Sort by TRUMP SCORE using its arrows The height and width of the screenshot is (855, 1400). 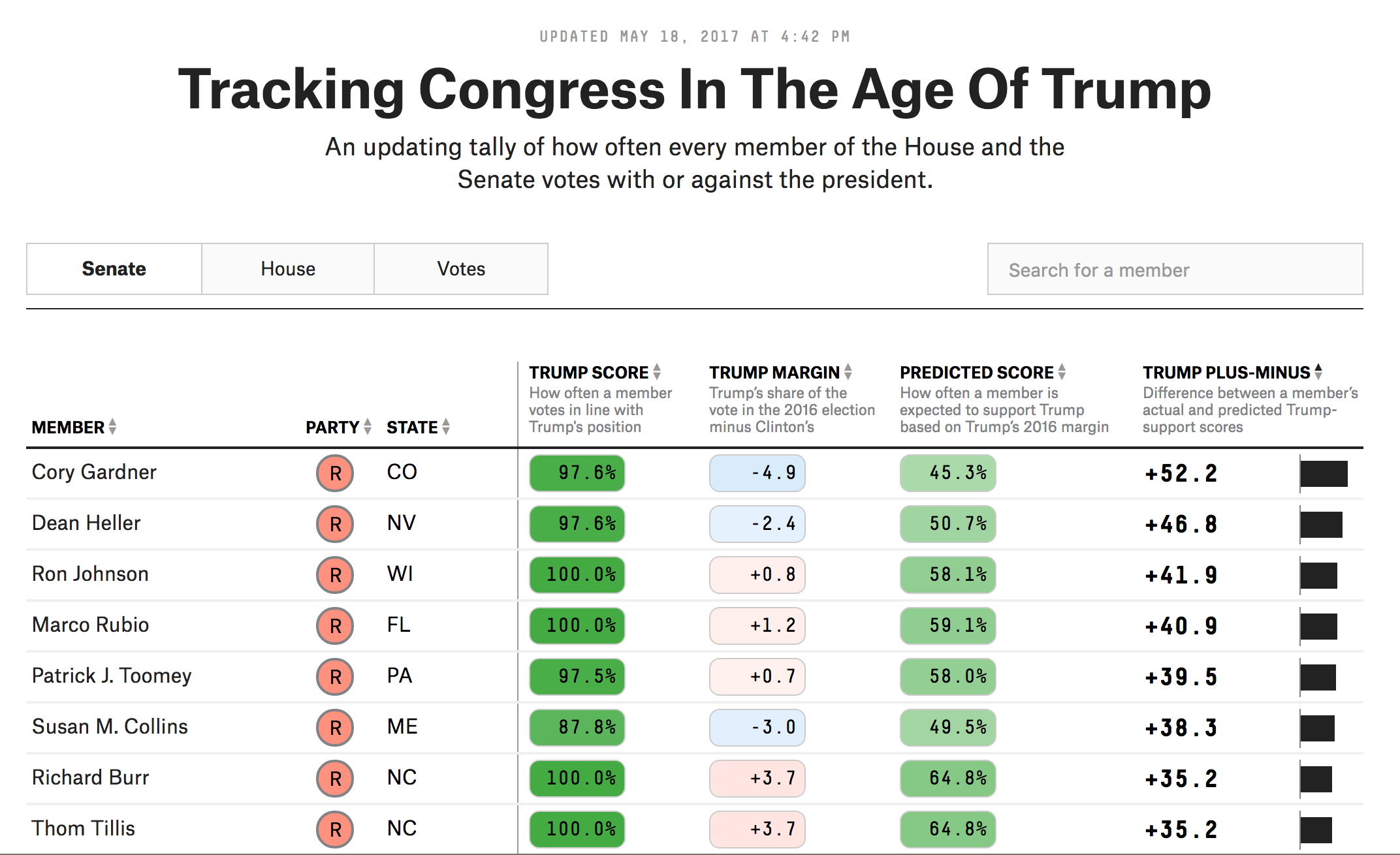[657, 372]
